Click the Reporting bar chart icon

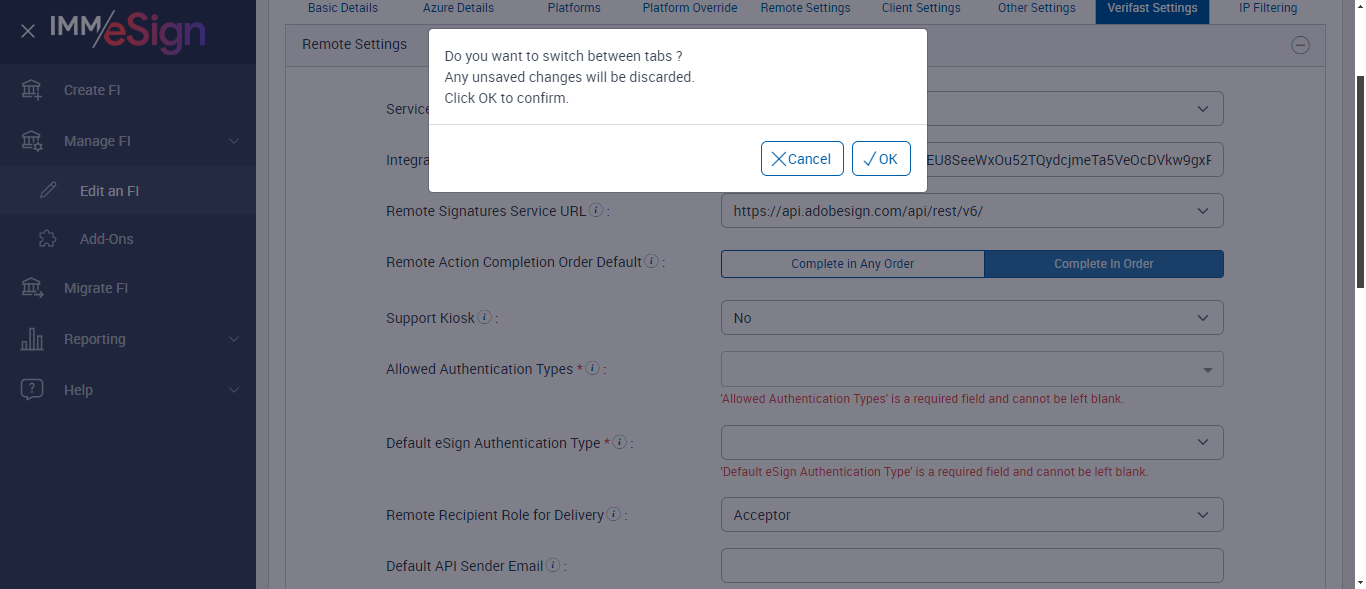(x=32, y=339)
